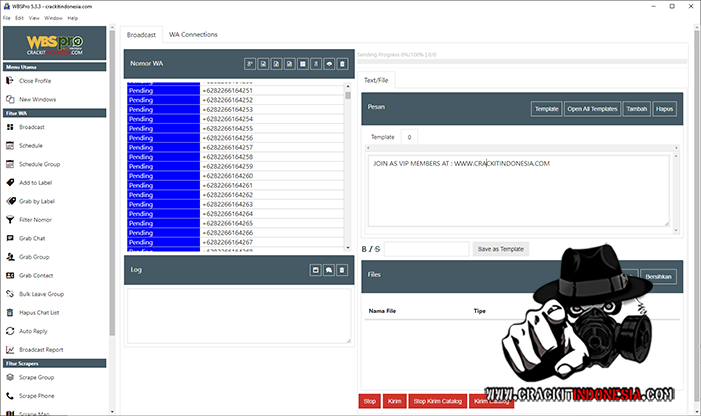The image size is (701, 416).
Task: Click the cloud icon in Nomor WA header
Action: [329, 64]
